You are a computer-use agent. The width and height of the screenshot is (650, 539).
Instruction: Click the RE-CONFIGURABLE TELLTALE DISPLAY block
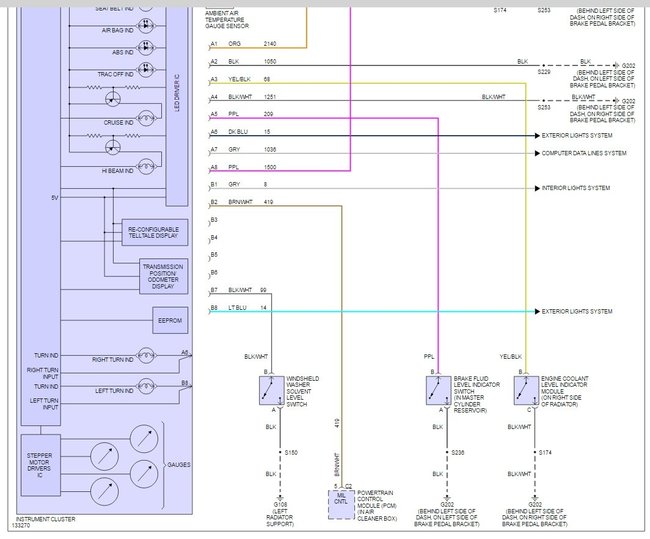(x=155, y=232)
